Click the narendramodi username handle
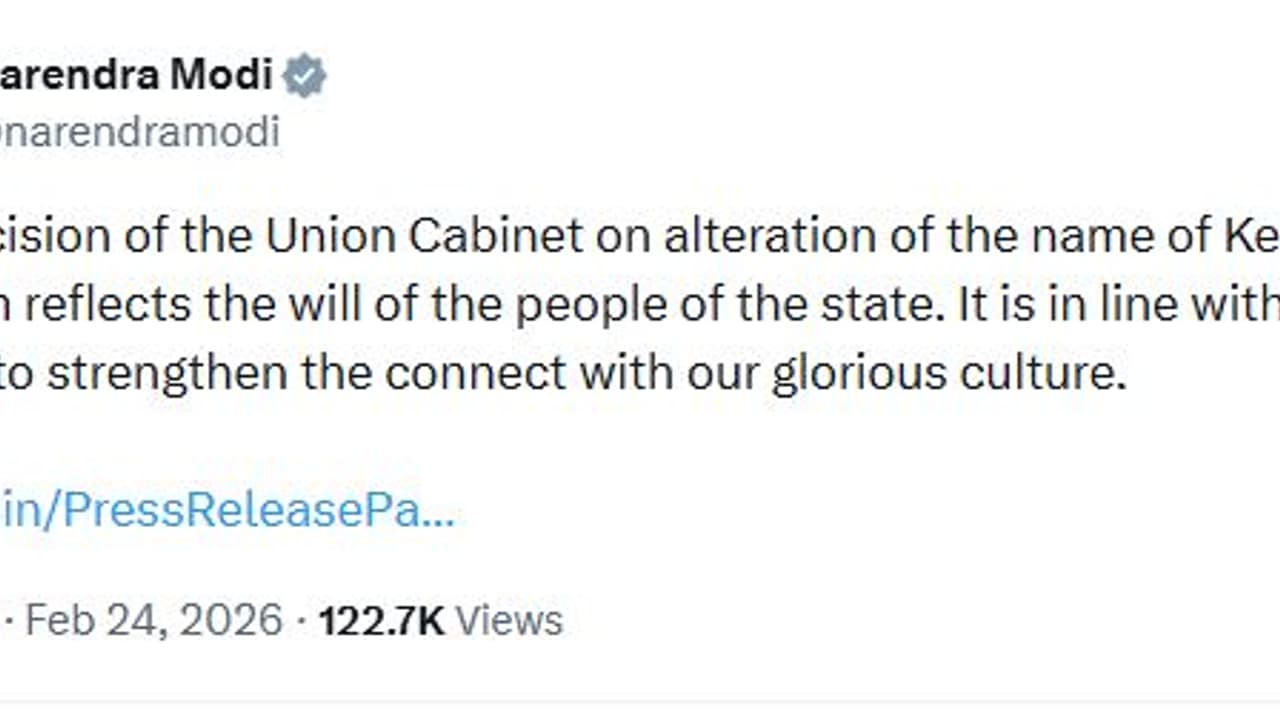Image resolution: width=1280 pixels, height=720 pixels. 140,132
